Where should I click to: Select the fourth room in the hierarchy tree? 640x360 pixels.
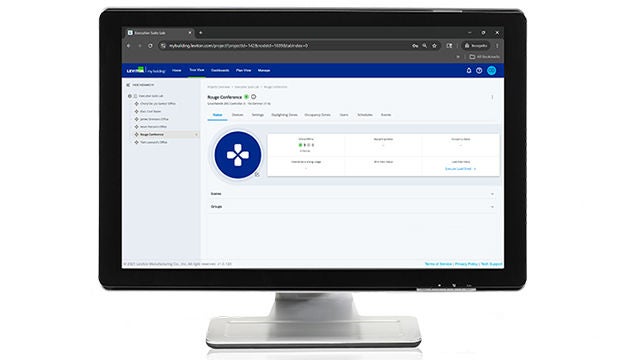(153, 127)
